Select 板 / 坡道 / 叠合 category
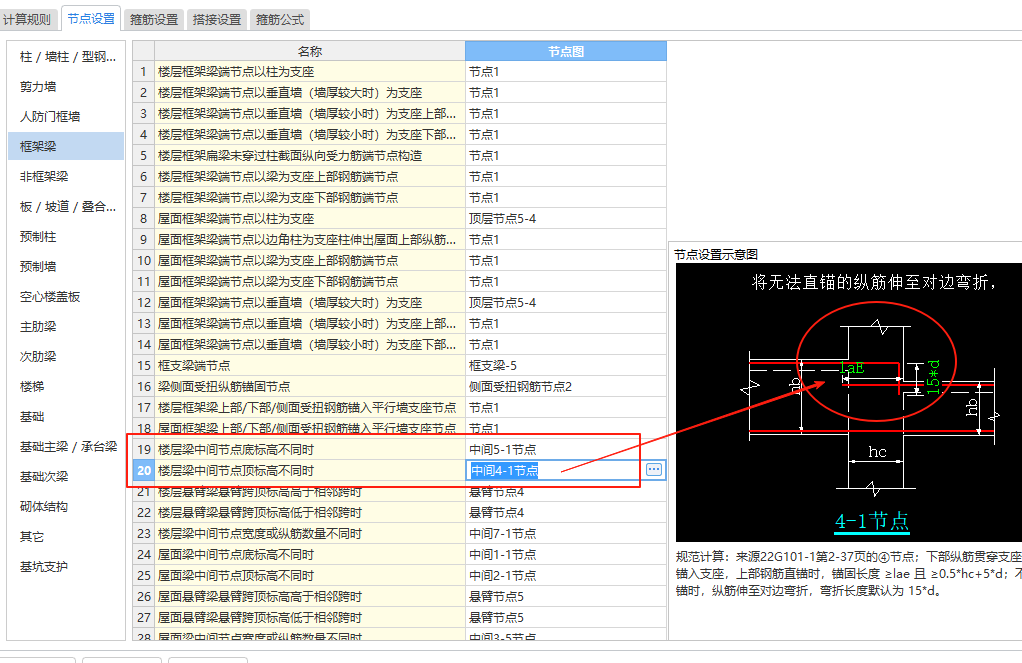 click(66, 207)
